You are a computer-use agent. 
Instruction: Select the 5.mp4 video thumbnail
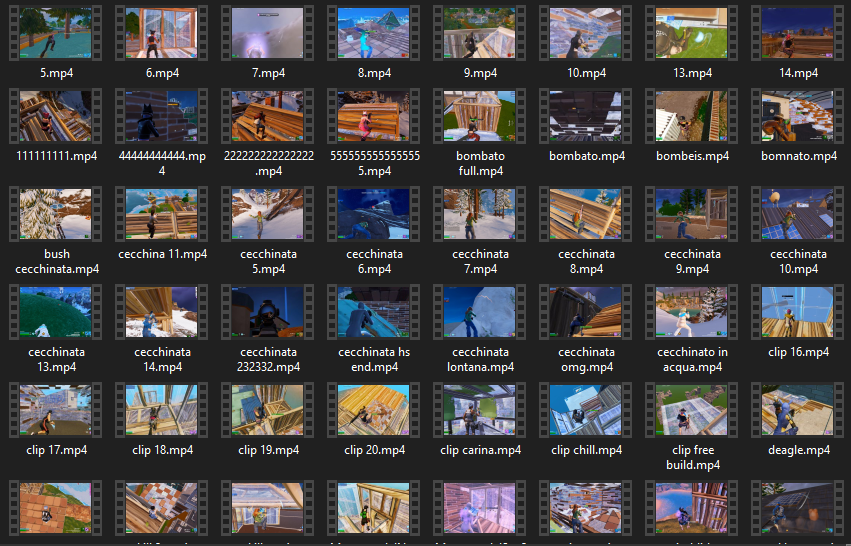[55, 33]
